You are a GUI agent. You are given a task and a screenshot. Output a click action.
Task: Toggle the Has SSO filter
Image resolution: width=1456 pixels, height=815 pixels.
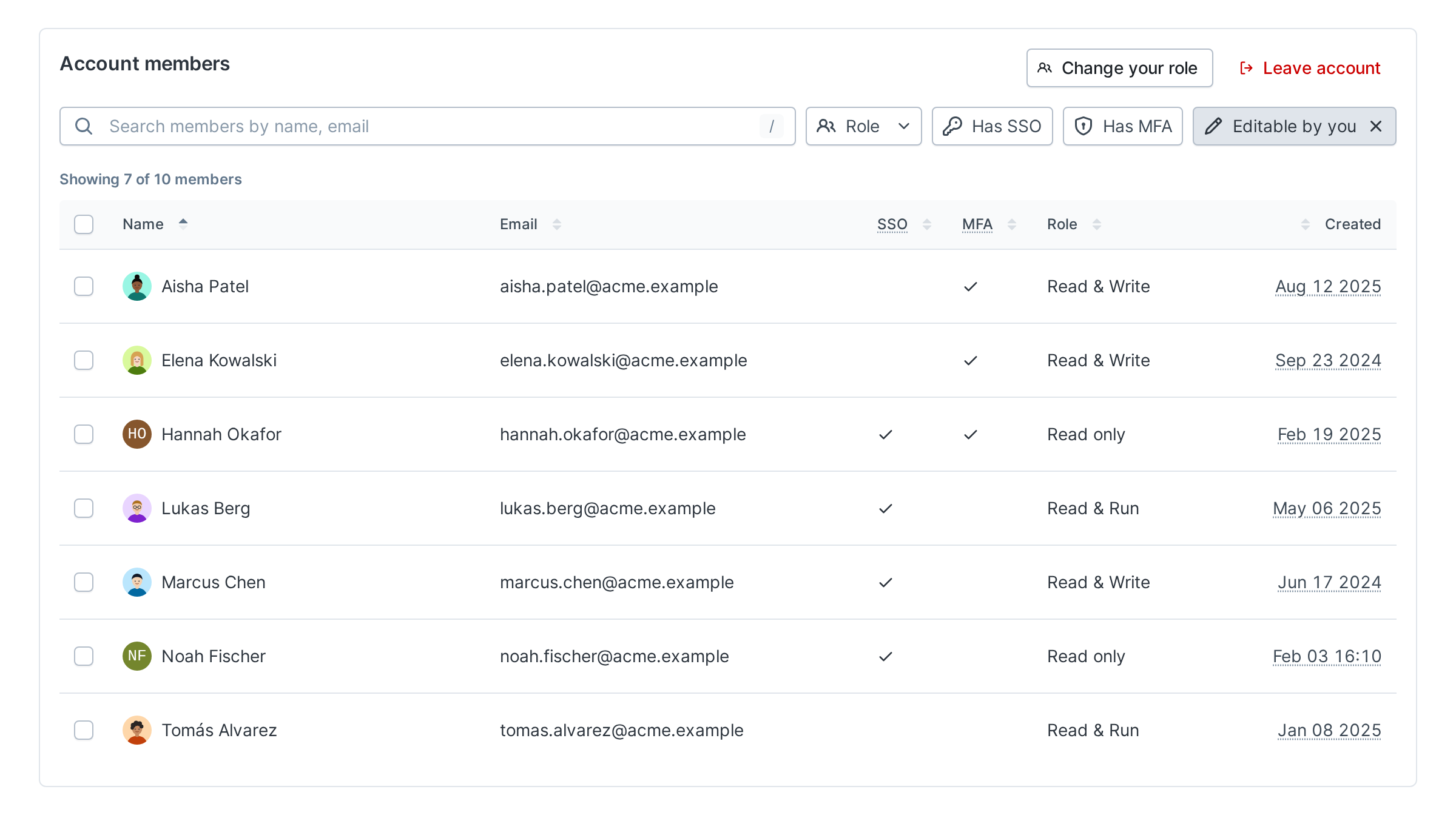pyautogui.click(x=992, y=126)
